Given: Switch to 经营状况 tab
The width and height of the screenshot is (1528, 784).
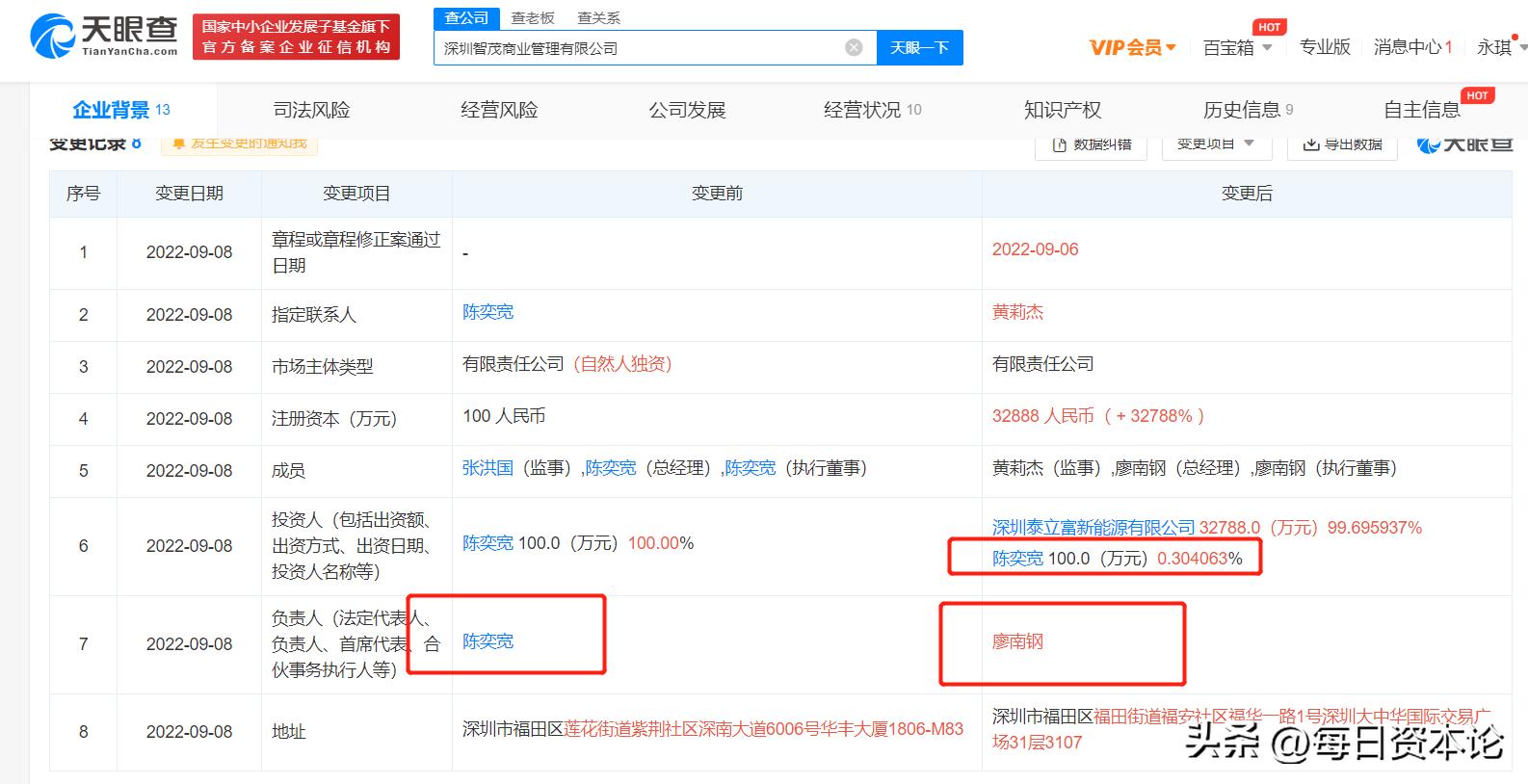Looking at the screenshot, I should (873, 110).
